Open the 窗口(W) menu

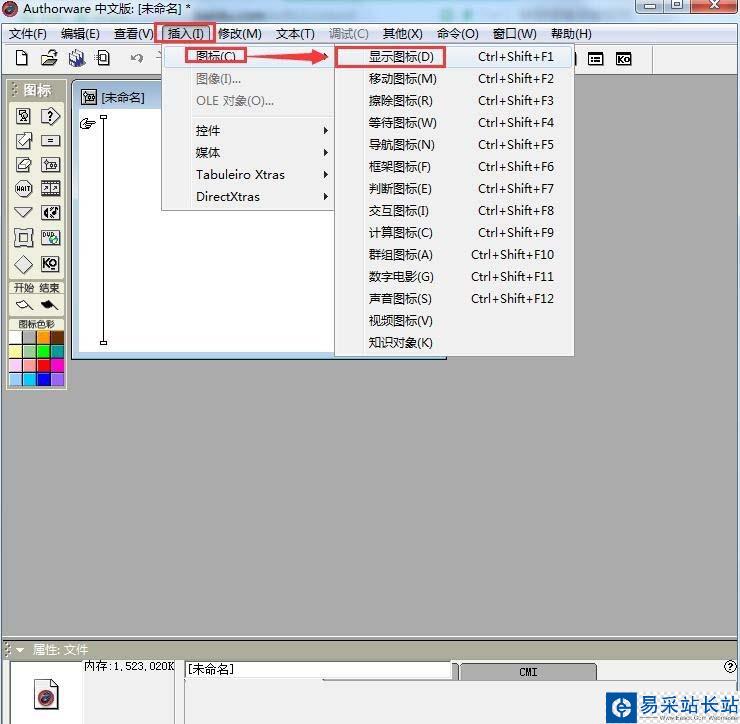pos(514,34)
